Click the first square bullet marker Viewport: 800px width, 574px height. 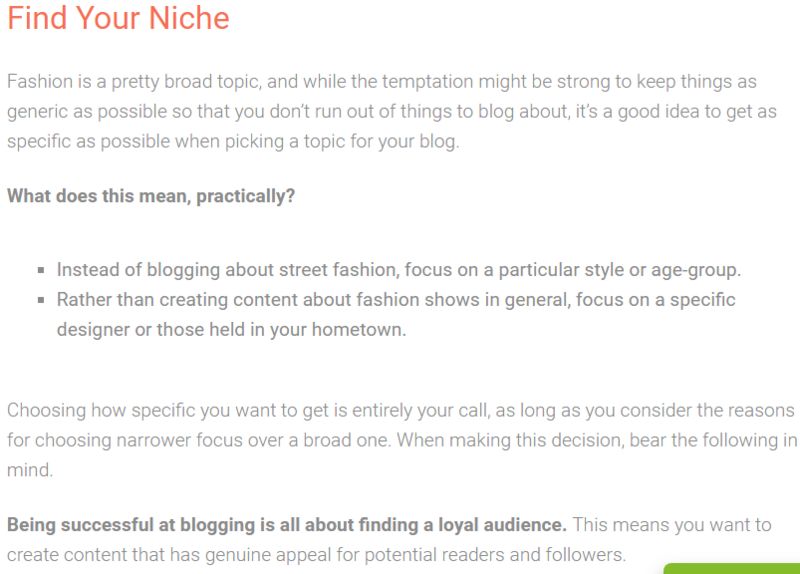point(42,271)
